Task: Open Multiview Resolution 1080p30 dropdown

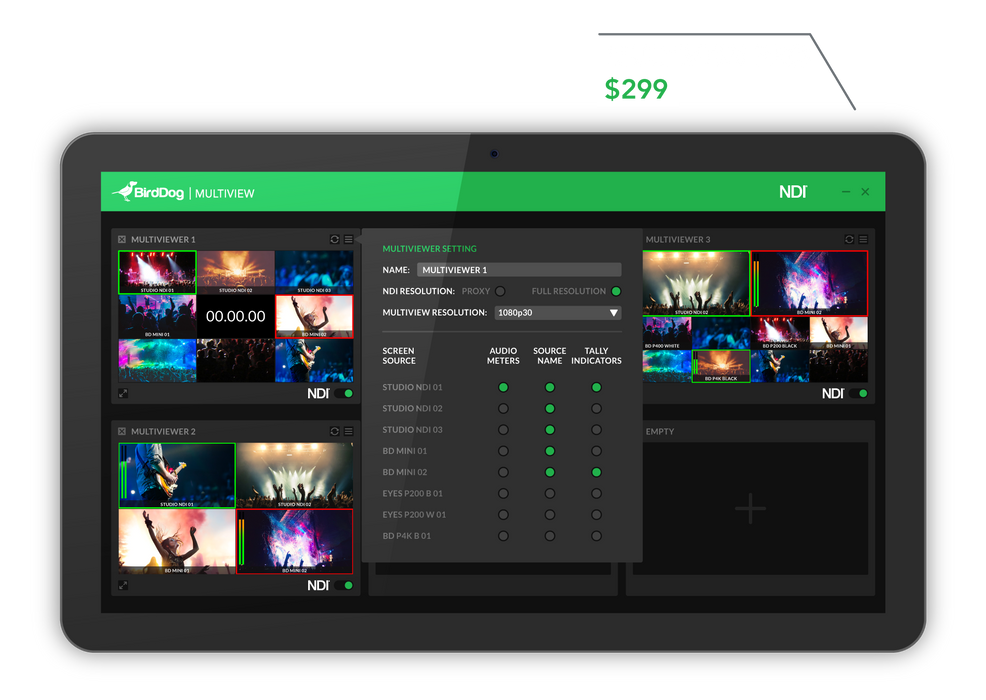Action: pos(558,313)
